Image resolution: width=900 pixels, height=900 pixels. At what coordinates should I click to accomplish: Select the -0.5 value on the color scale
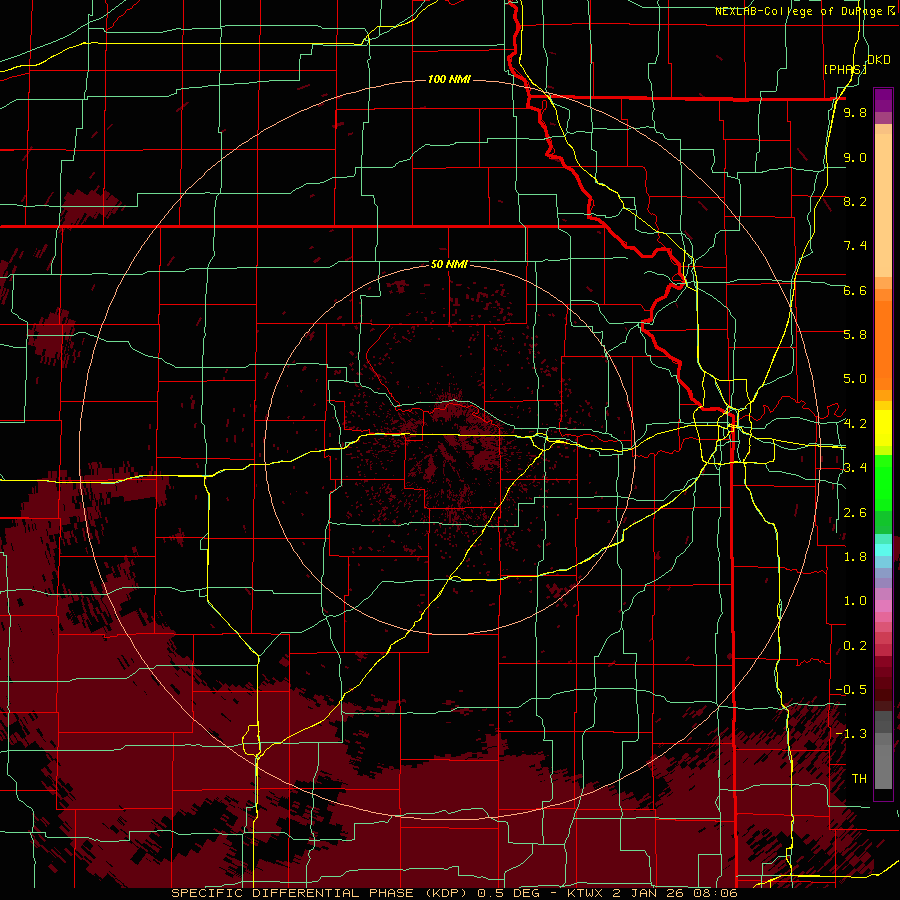[851, 690]
